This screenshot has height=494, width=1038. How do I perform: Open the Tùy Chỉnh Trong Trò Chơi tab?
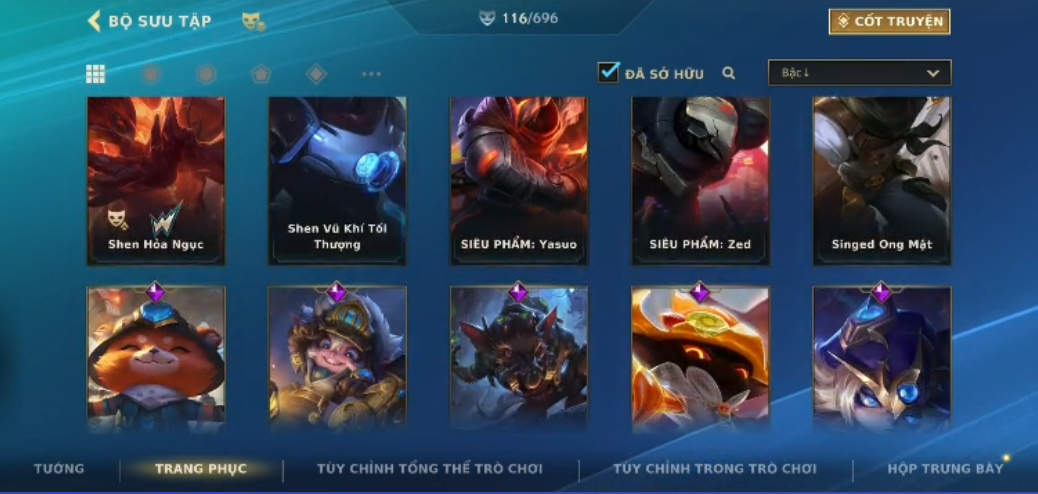(x=715, y=469)
